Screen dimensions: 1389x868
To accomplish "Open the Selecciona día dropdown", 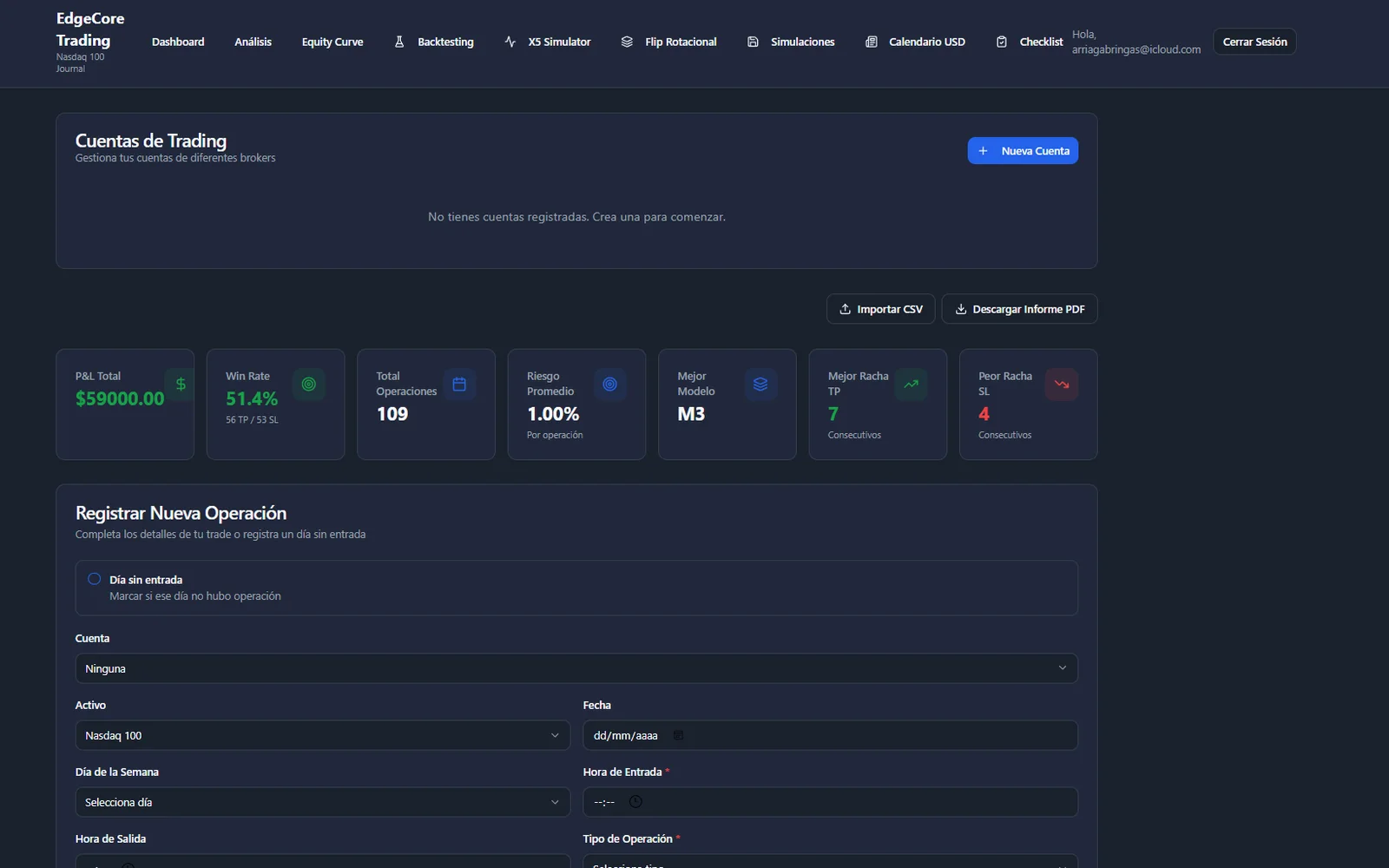I will 323,802.
